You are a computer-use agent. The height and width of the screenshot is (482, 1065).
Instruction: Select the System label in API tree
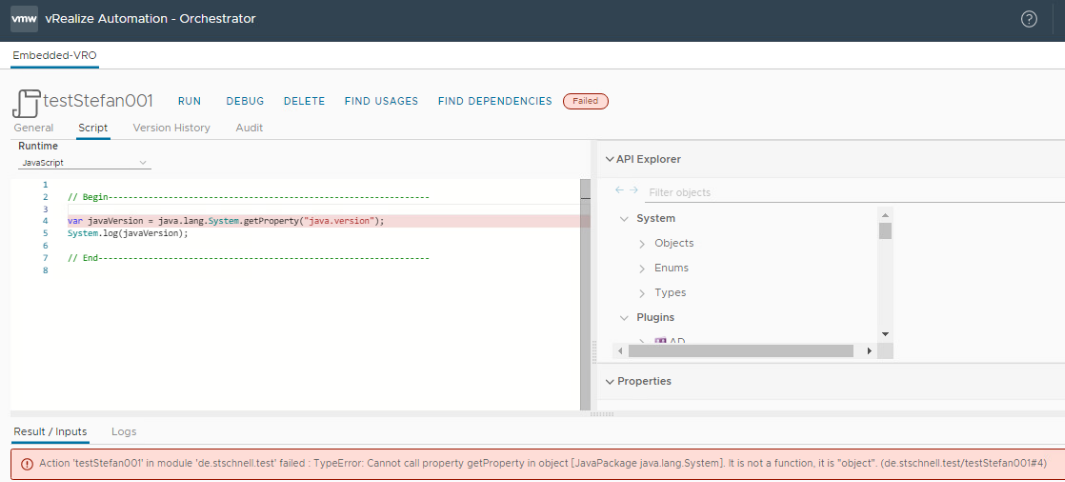[x=655, y=219]
